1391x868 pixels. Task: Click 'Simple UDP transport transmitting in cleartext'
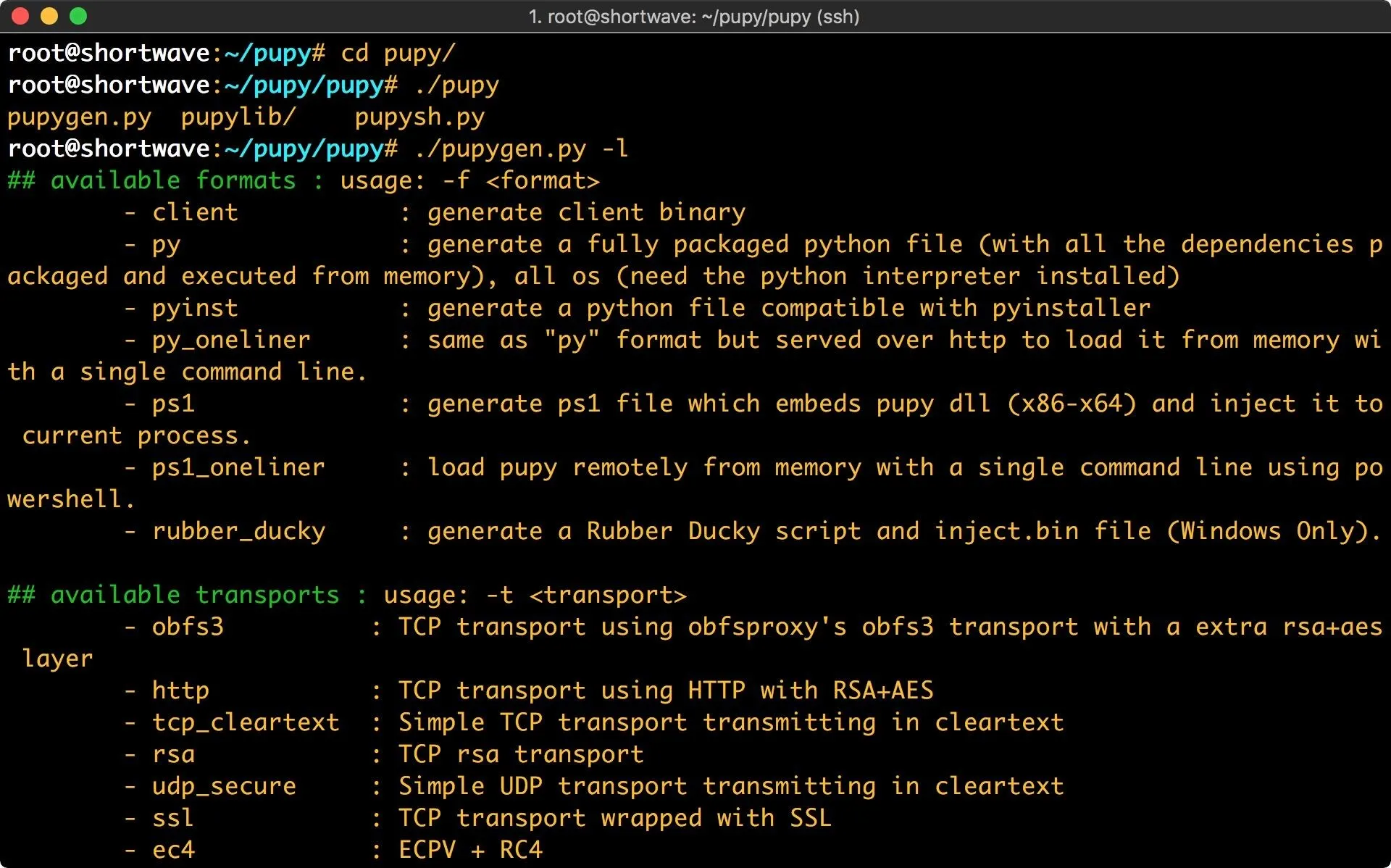tap(732, 787)
